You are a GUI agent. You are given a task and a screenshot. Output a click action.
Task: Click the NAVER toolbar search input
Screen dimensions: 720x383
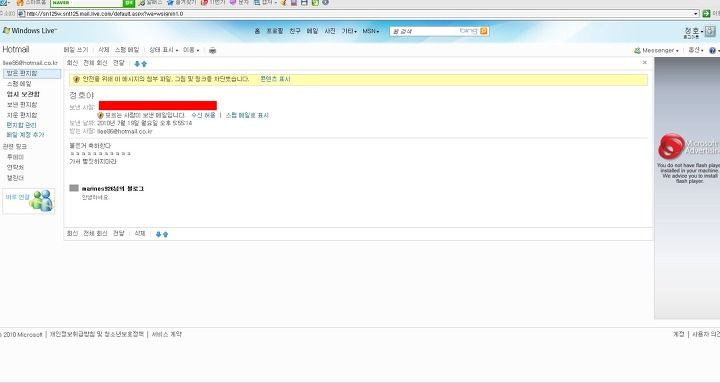[86, 3]
